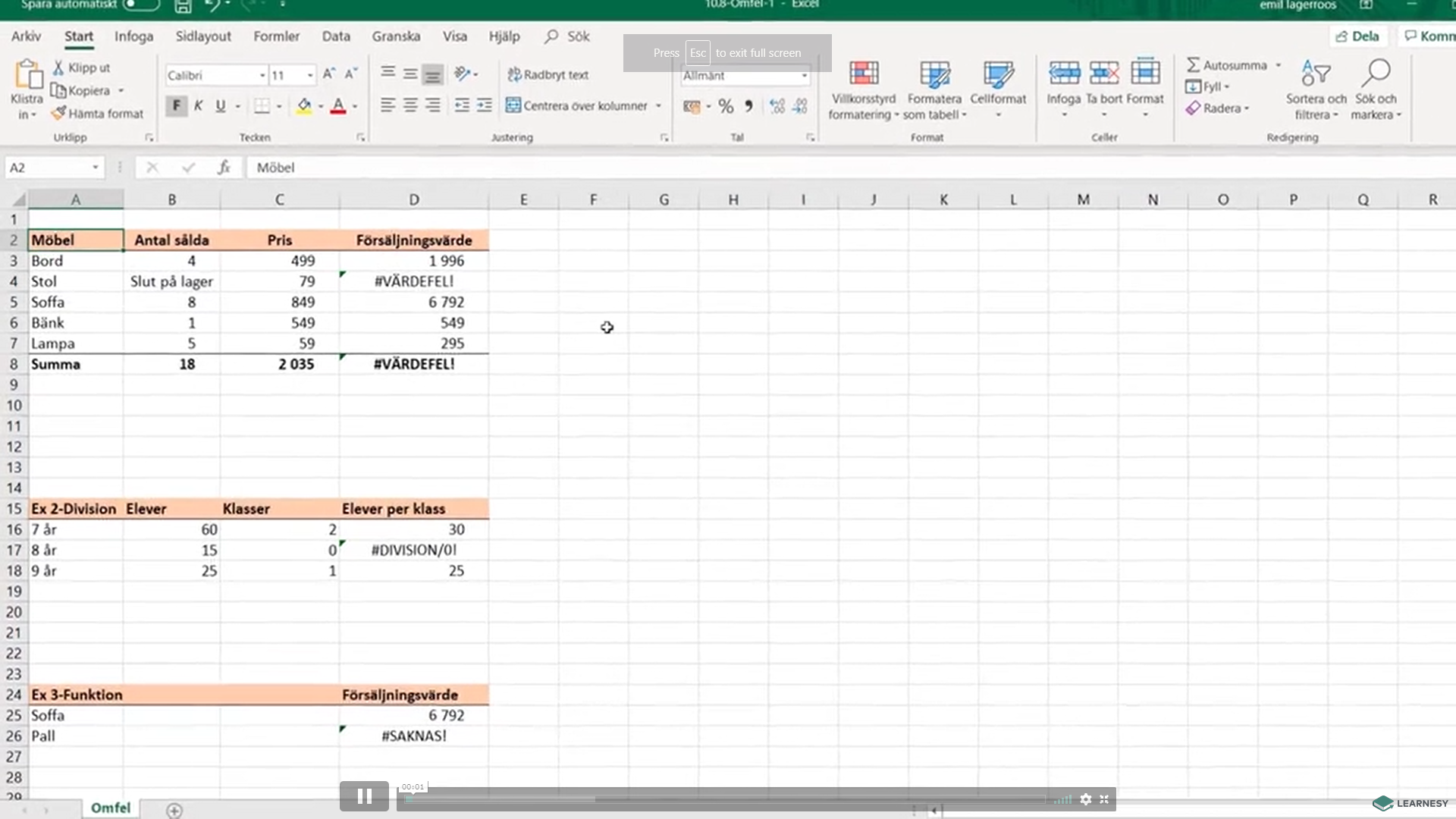Click the fill color paint bucket icon
1456x819 pixels.
304,106
